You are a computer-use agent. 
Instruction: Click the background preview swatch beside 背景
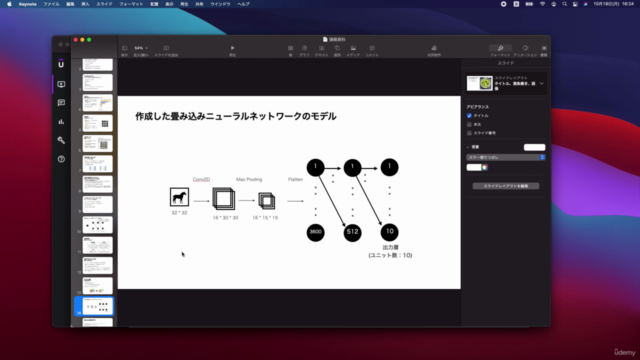point(534,147)
